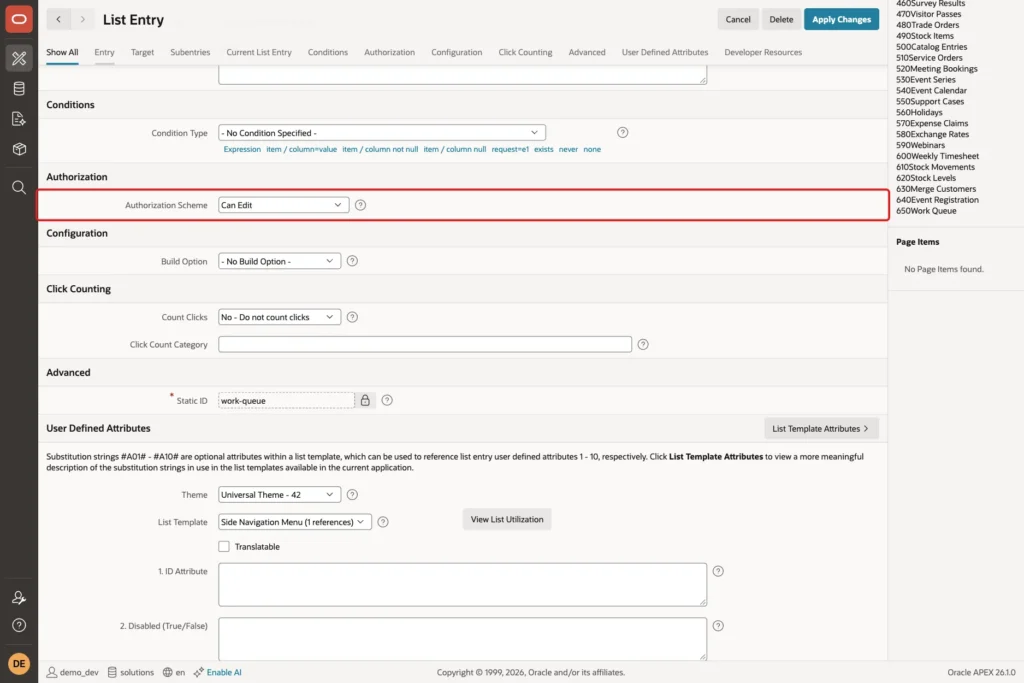Image resolution: width=1024 pixels, height=683 pixels.
Task: Open Gallery cube icon in sidebar
Action: coord(19,149)
